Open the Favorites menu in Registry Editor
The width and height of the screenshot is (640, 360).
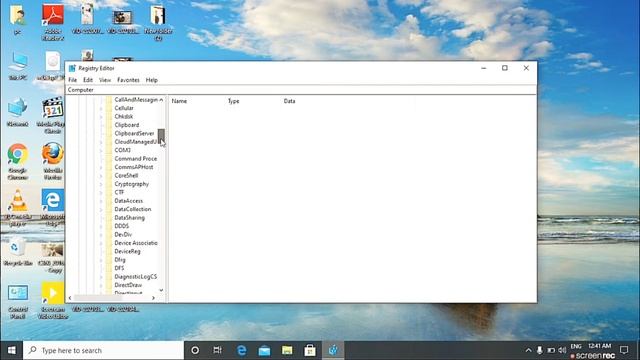click(x=128, y=80)
